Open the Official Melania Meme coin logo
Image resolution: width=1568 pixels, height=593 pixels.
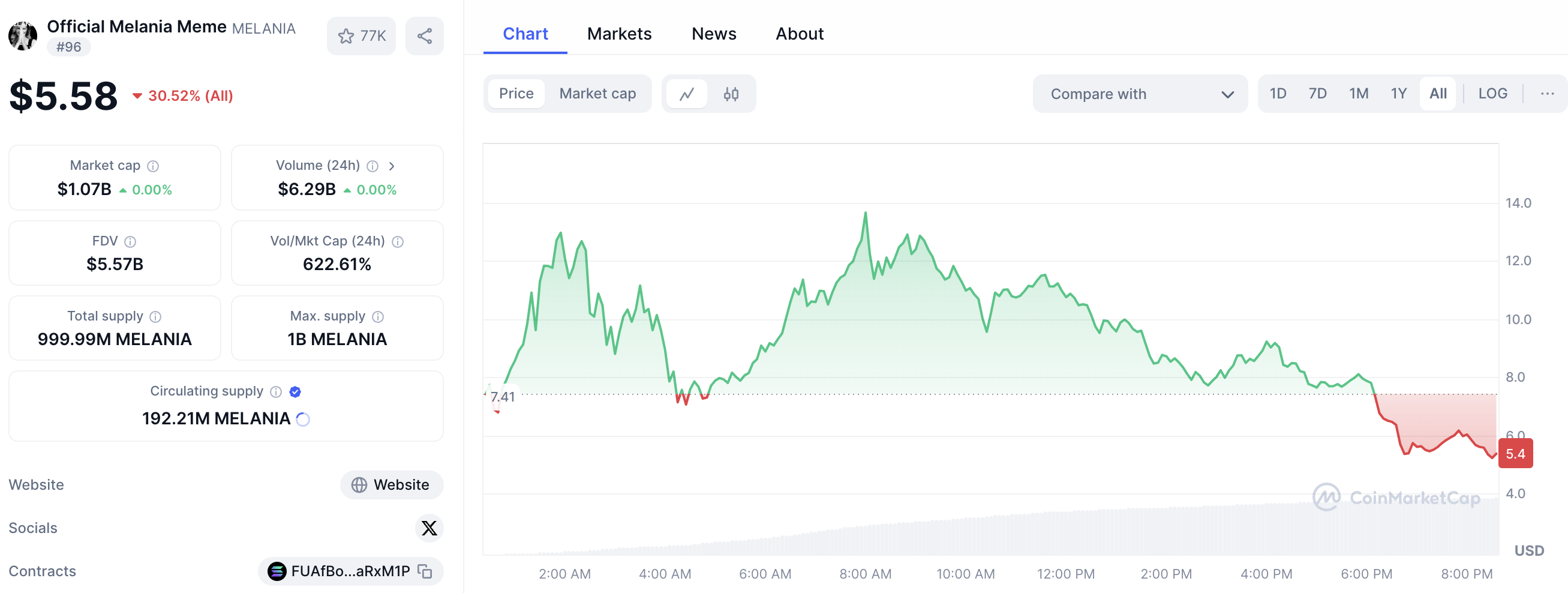(x=23, y=36)
